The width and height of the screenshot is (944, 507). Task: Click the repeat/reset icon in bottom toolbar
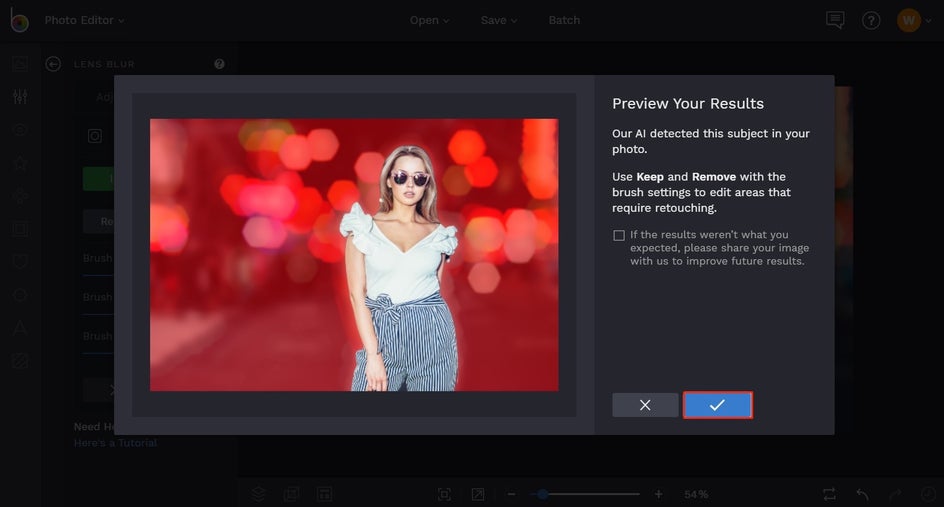(829, 494)
